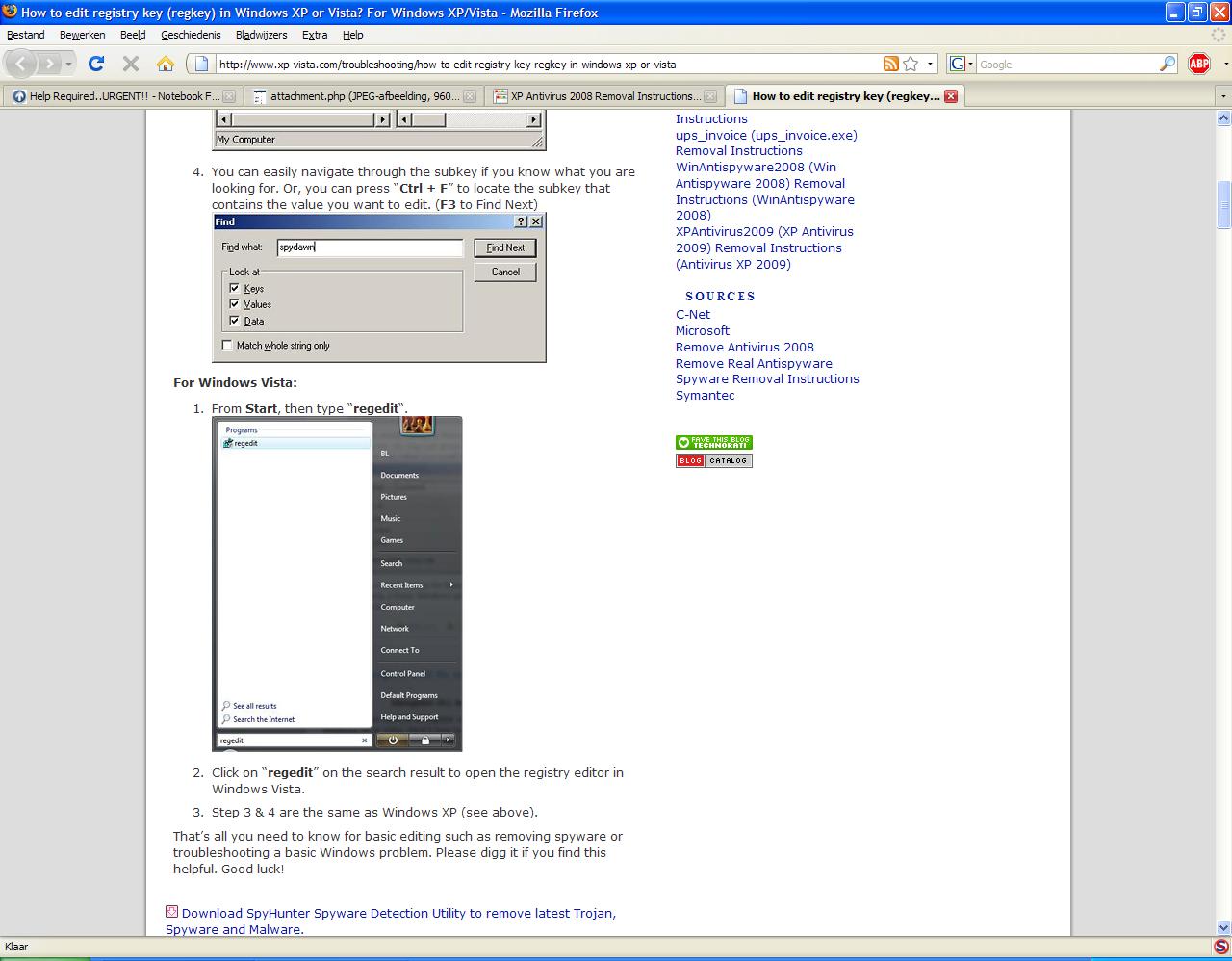Open the Beeld menu
The image size is (1232, 961).
coord(133,35)
